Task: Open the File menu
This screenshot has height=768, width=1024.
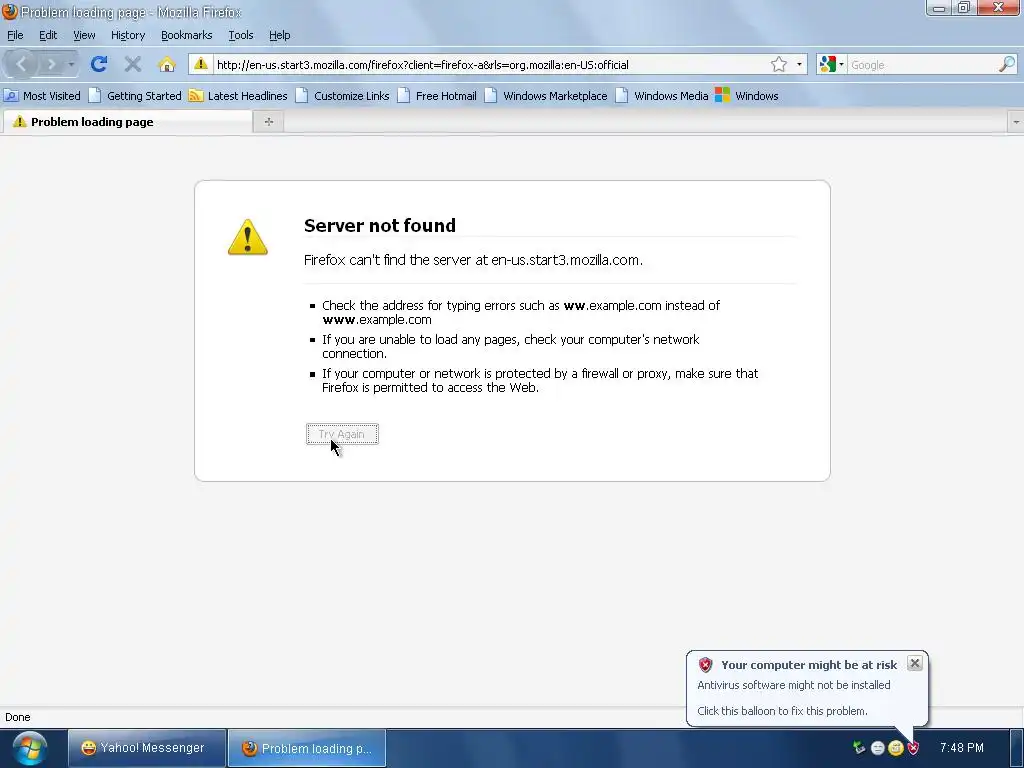Action: point(14,35)
